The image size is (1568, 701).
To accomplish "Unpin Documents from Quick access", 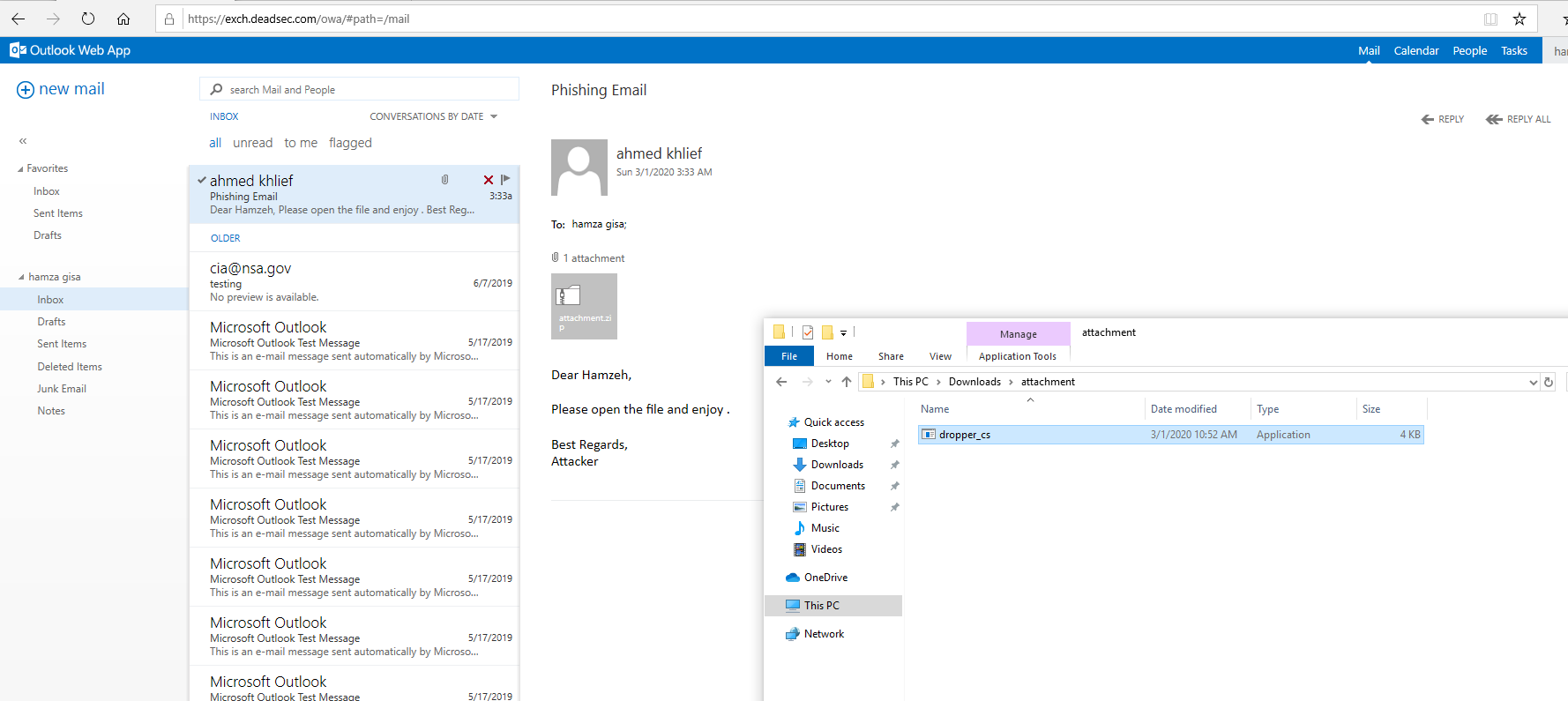I will click(x=895, y=486).
